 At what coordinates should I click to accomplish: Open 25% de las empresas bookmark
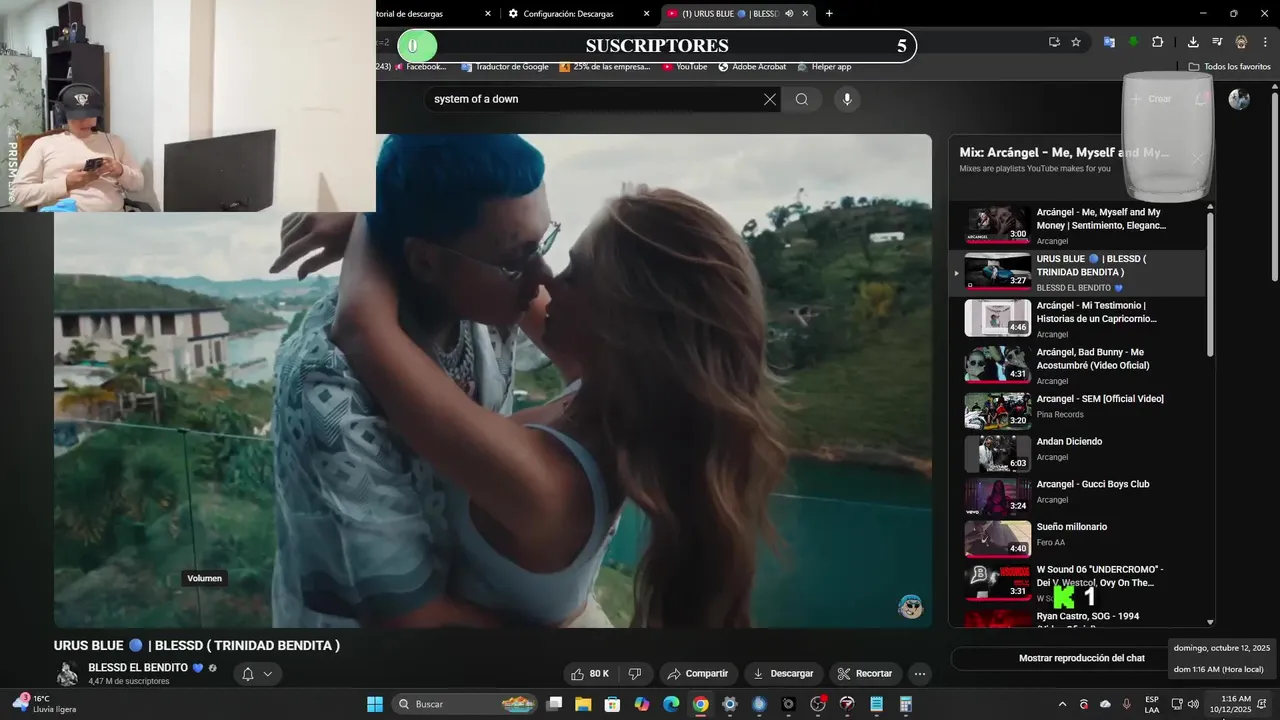click(x=605, y=67)
